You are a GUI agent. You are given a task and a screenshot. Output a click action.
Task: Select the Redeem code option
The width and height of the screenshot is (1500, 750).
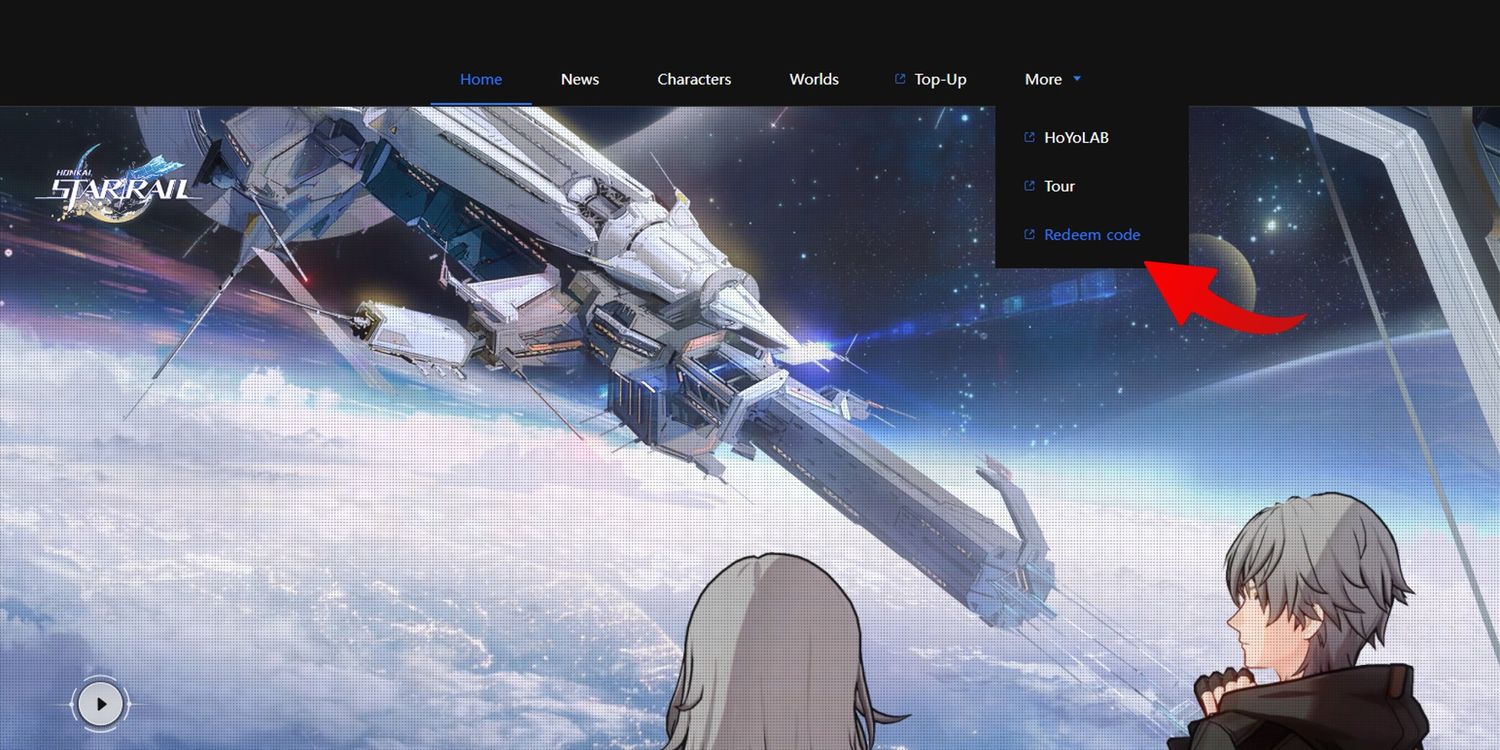(1092, 235)
